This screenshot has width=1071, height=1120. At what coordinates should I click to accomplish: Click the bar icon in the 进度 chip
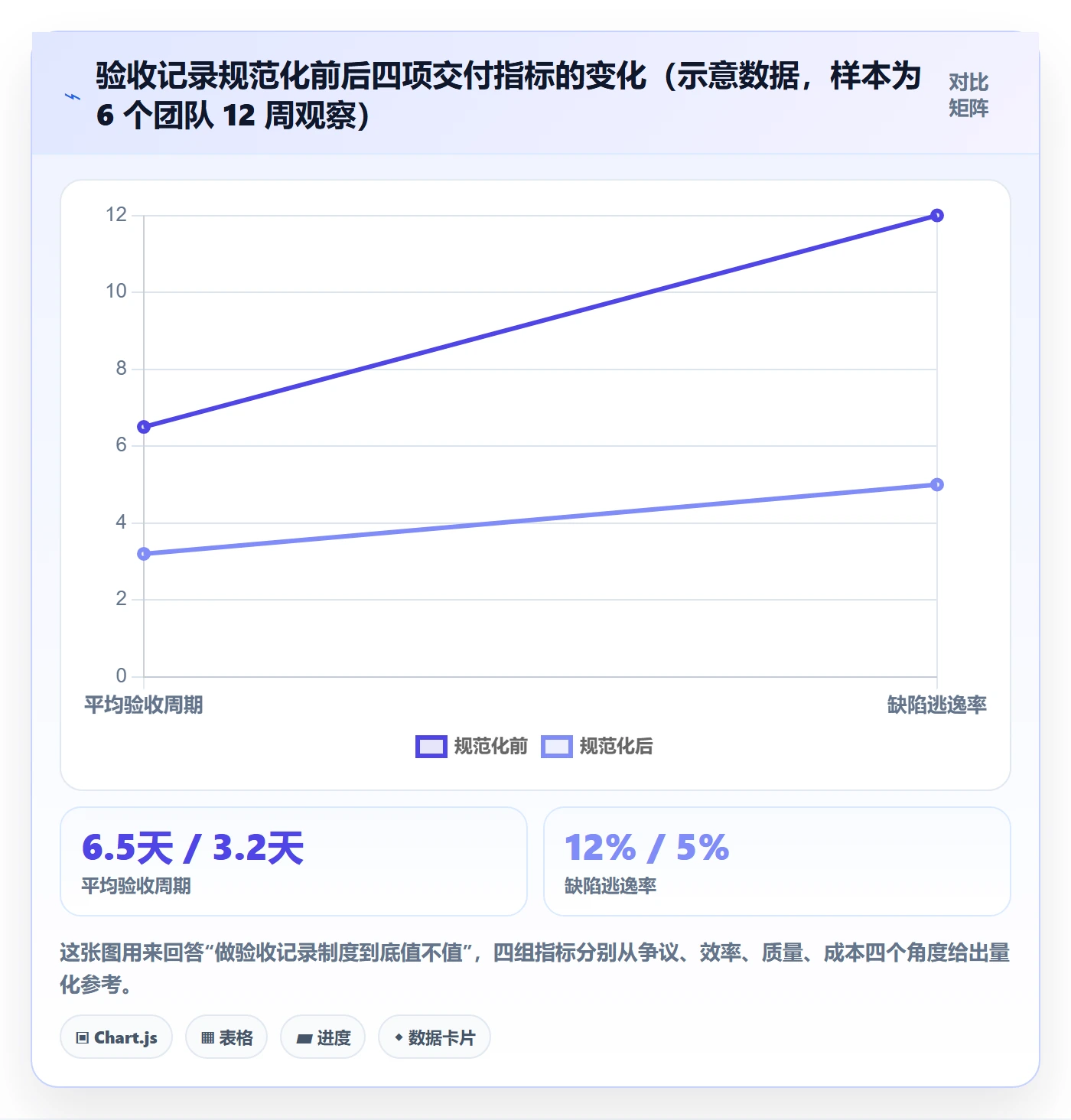tap(304, 1038)
